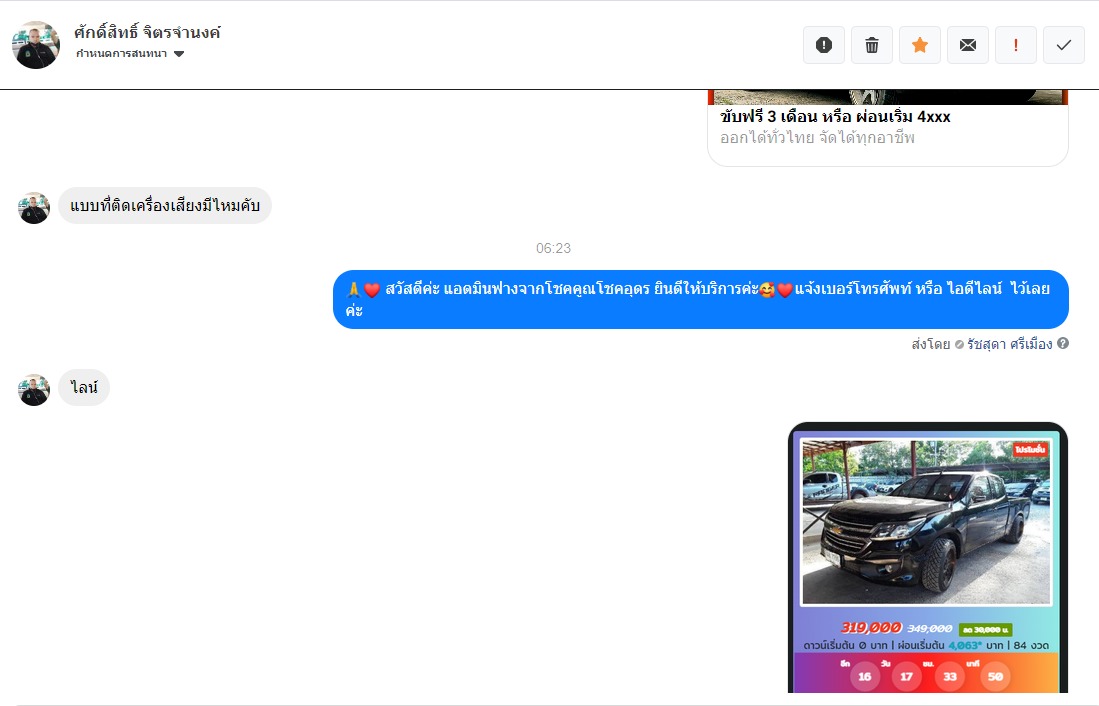Image resolution: width=1099 pixels, height=706 pixels.
Task: Select blue reply message สวัสดีค่ะ แอดมินฟาง
Action: coord(701,299)
